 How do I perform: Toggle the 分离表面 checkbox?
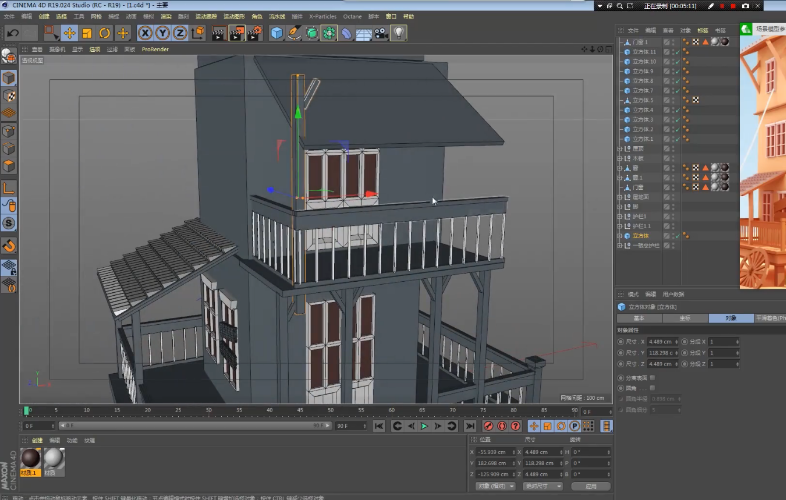(652, 378)
